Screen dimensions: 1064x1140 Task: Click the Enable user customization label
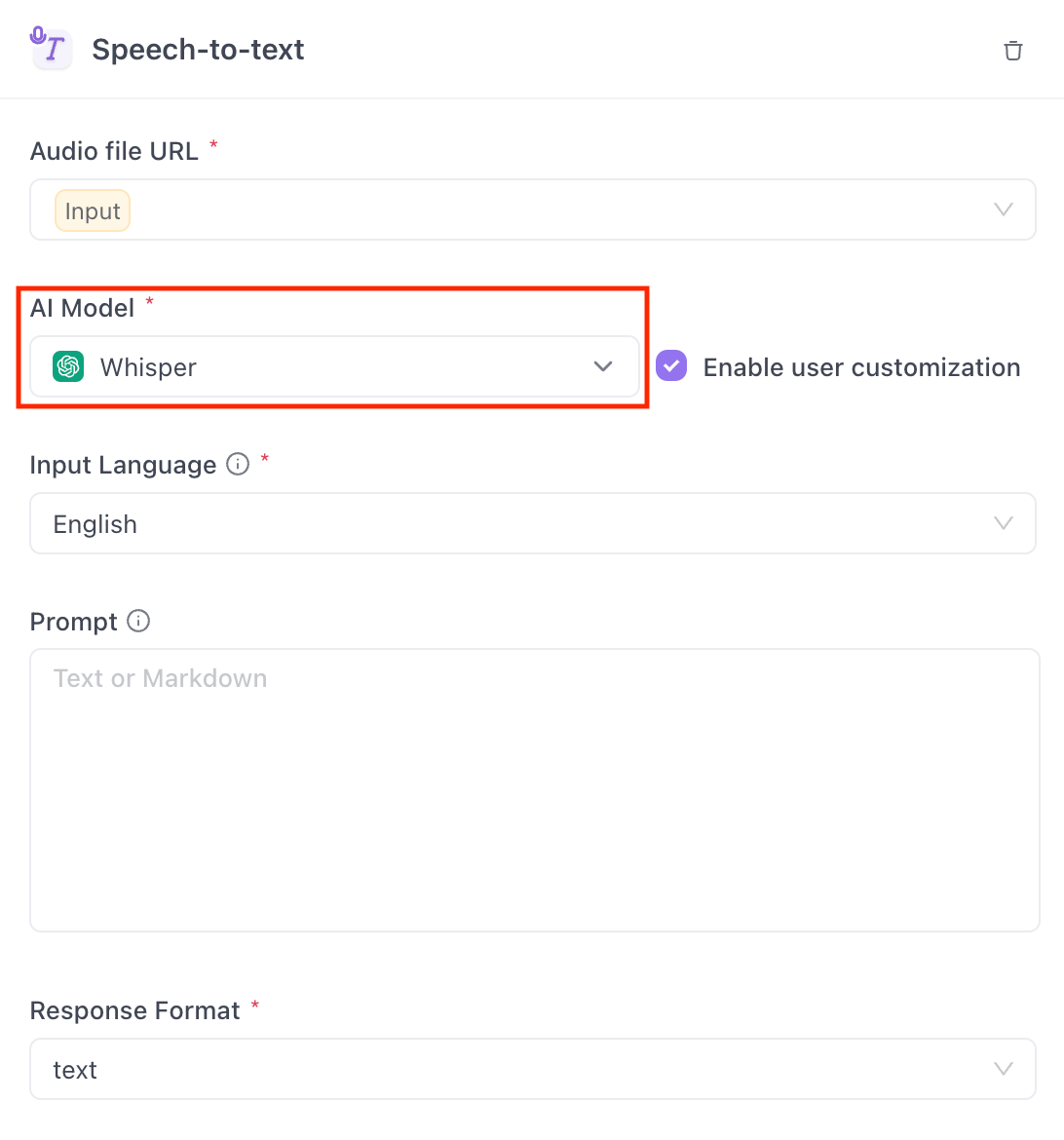[861, 367]
